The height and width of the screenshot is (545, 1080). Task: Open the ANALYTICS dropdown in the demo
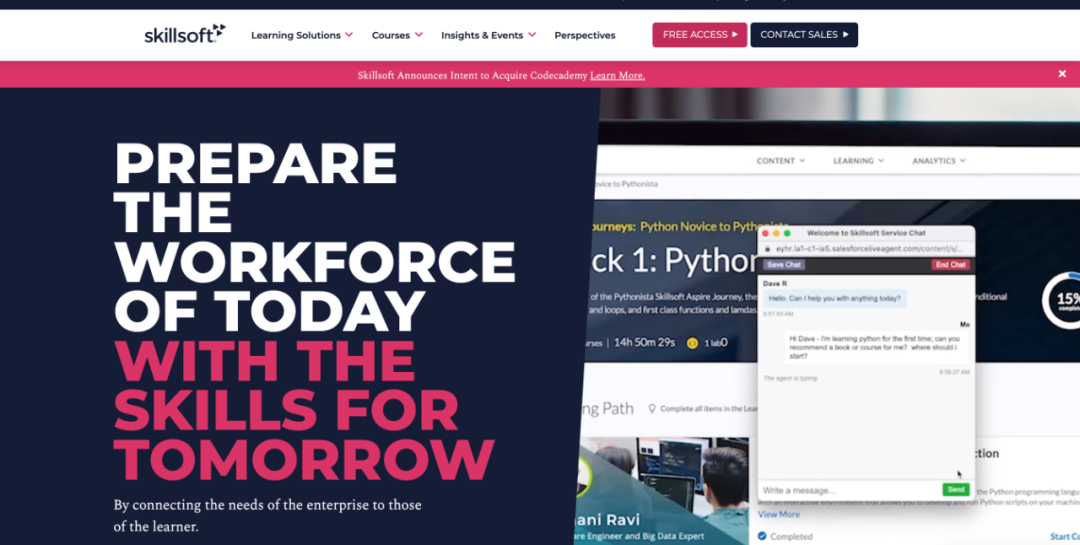[939, 161]
